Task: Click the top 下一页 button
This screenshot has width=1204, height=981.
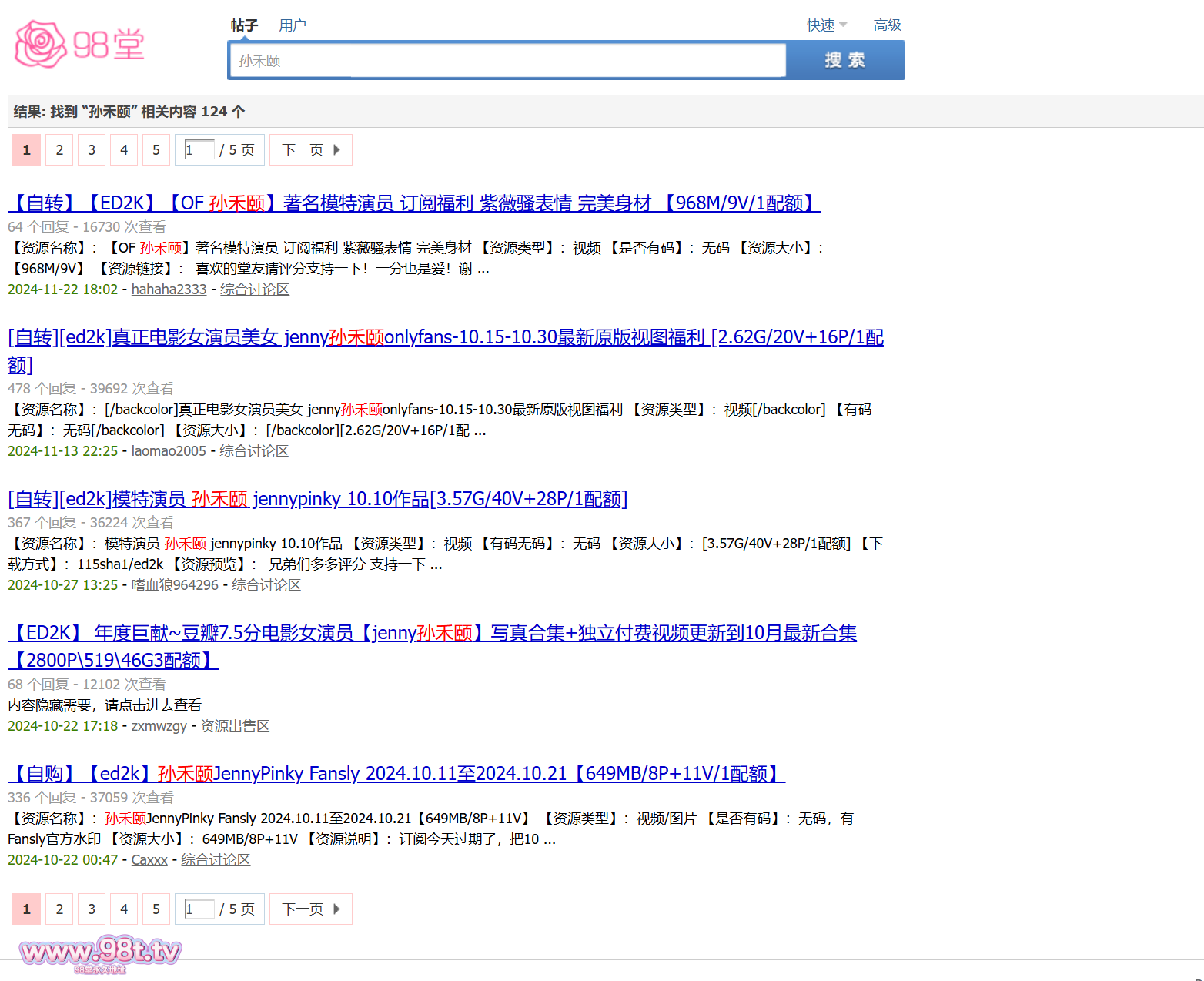Action: coord(311,150)
